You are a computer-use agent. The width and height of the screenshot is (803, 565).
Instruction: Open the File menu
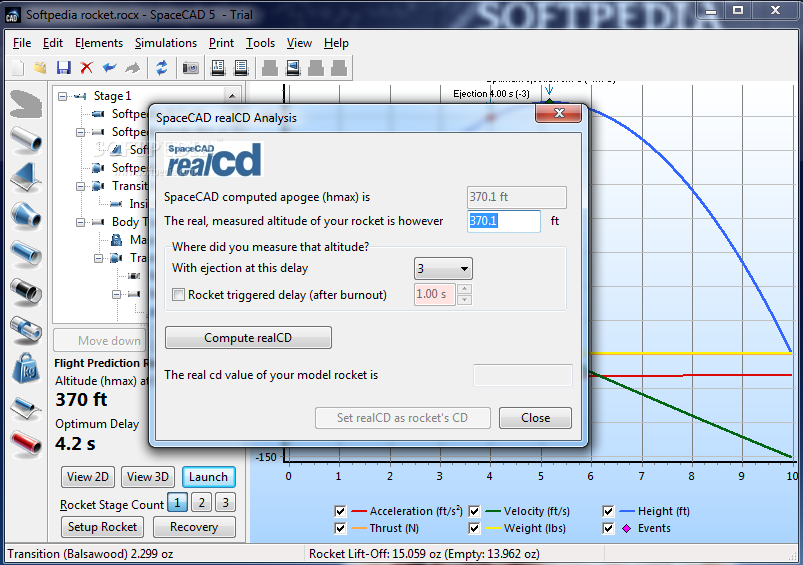point(22,43)
